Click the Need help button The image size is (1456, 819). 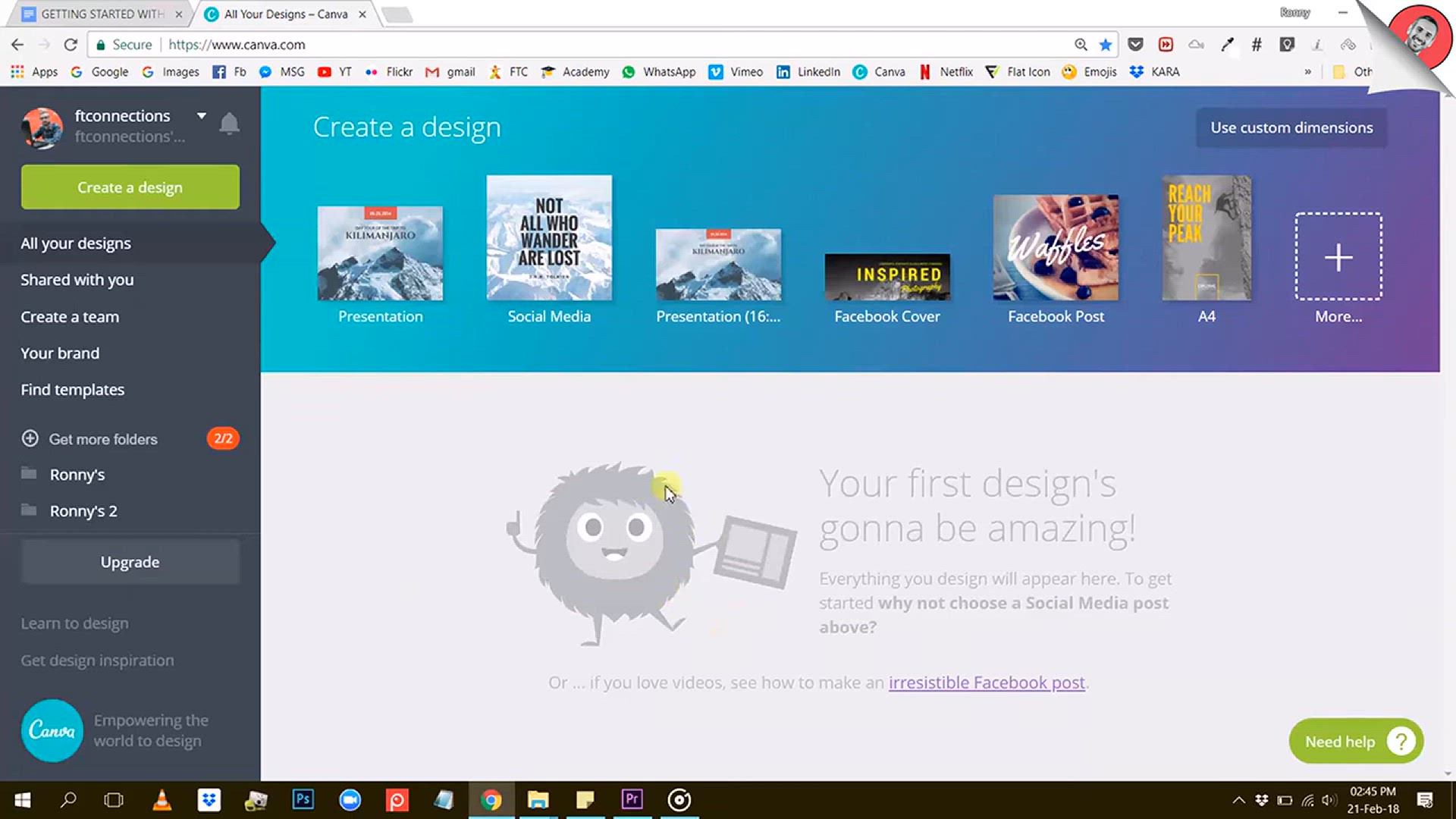click(1356, 741)
